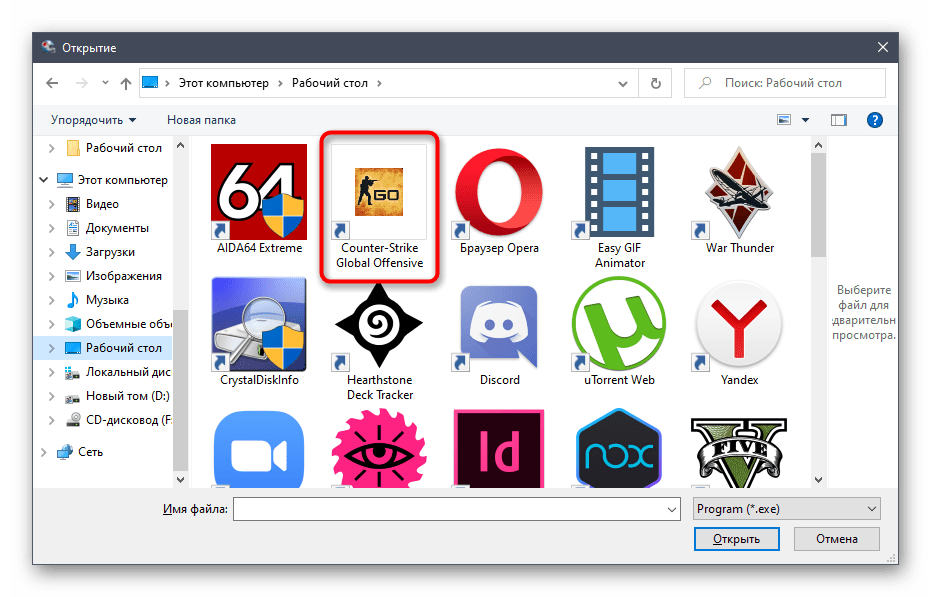Select the uTorrent Web shortcut
The width and height of the screenshot is (931, 597).
point(619,324)
